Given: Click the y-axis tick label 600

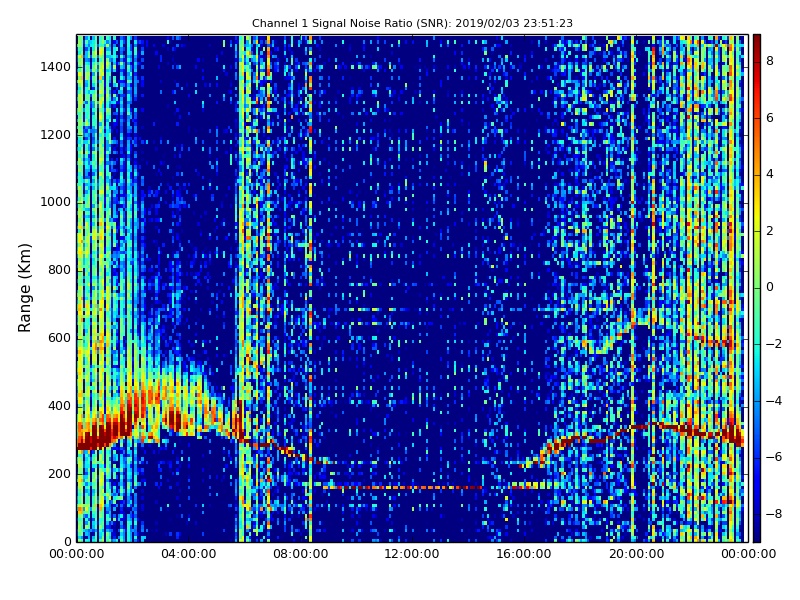Looking at the screenshot, I should click(x=59, y=338).
